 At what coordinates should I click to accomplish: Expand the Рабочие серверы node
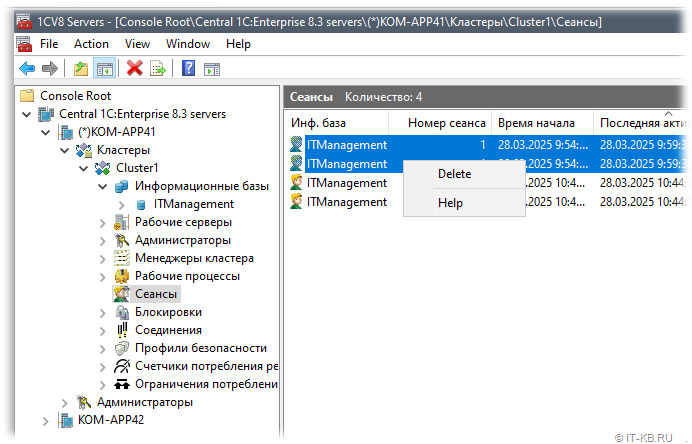tap(103, 223)
